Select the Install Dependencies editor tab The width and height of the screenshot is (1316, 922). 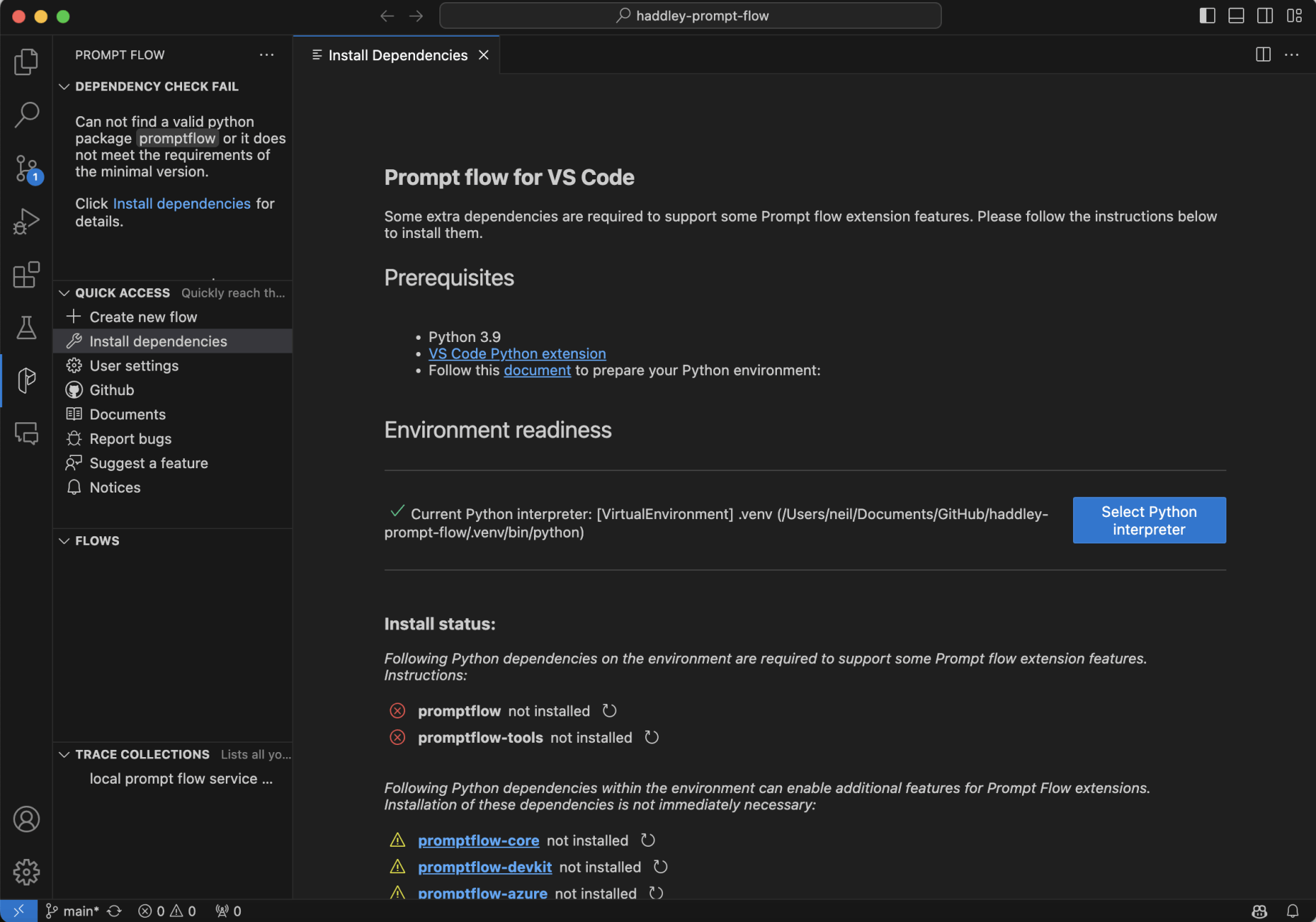pyautogui.click(x=397, y=55)
